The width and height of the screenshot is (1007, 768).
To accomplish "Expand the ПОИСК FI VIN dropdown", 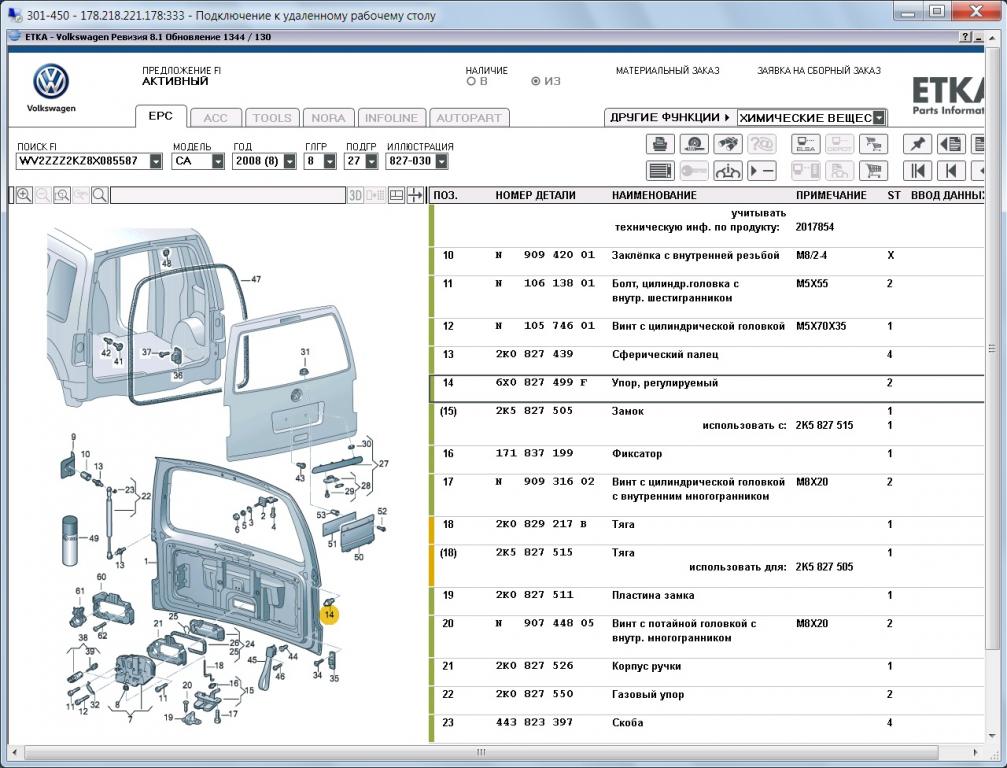I will 156,161.
